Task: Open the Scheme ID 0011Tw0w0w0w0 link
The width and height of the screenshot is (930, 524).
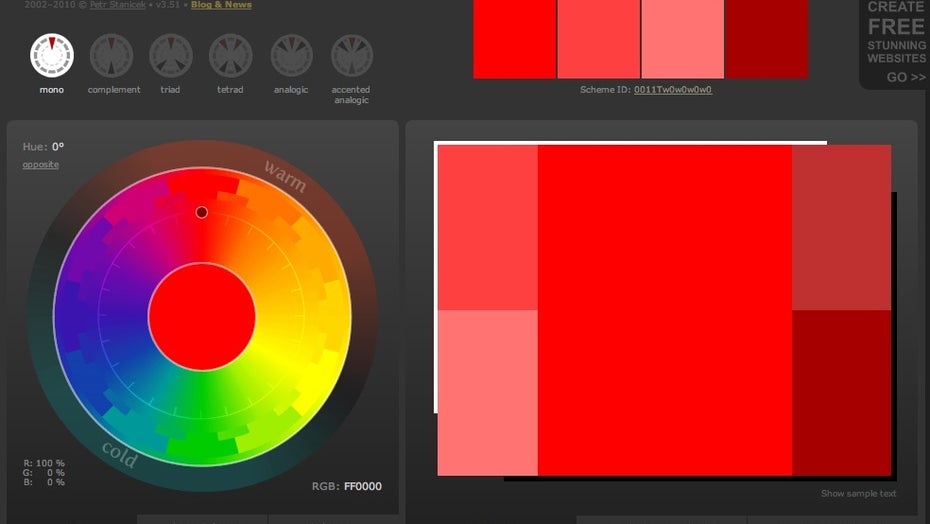Action: coord(673,90)
